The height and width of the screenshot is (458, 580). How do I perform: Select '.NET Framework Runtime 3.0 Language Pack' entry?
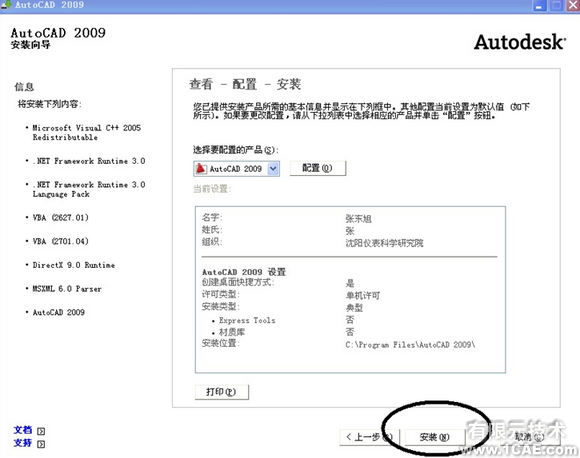pos(89,189)
